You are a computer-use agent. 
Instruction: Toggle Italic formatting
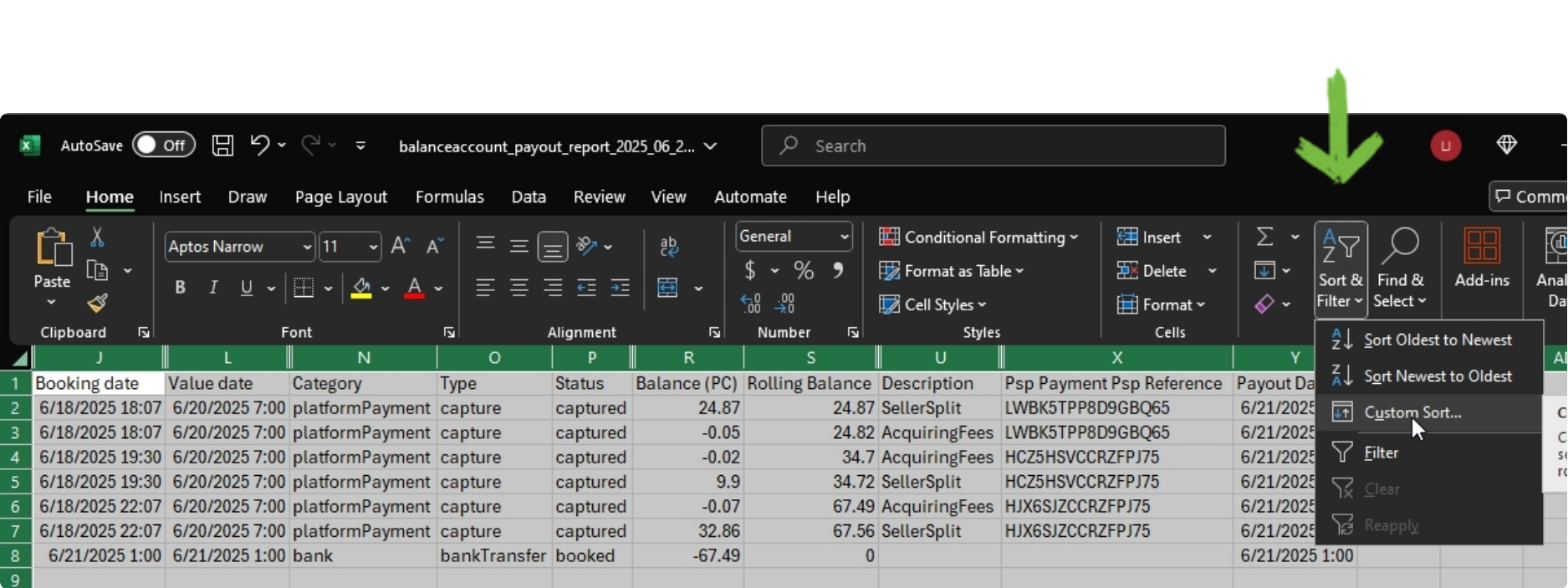[213, 288]
